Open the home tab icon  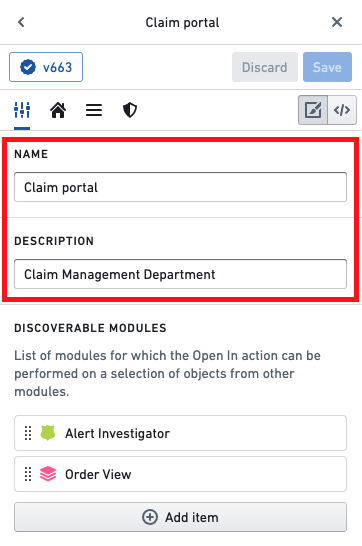coord(58,110)
